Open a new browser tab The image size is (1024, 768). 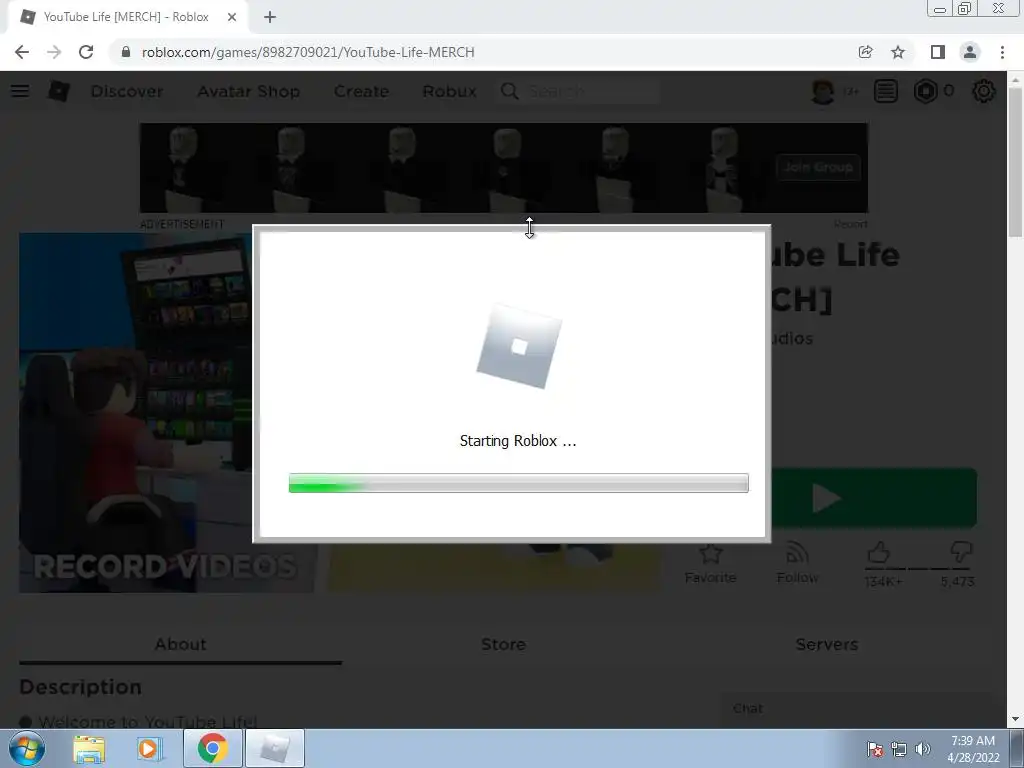[270, 17]
